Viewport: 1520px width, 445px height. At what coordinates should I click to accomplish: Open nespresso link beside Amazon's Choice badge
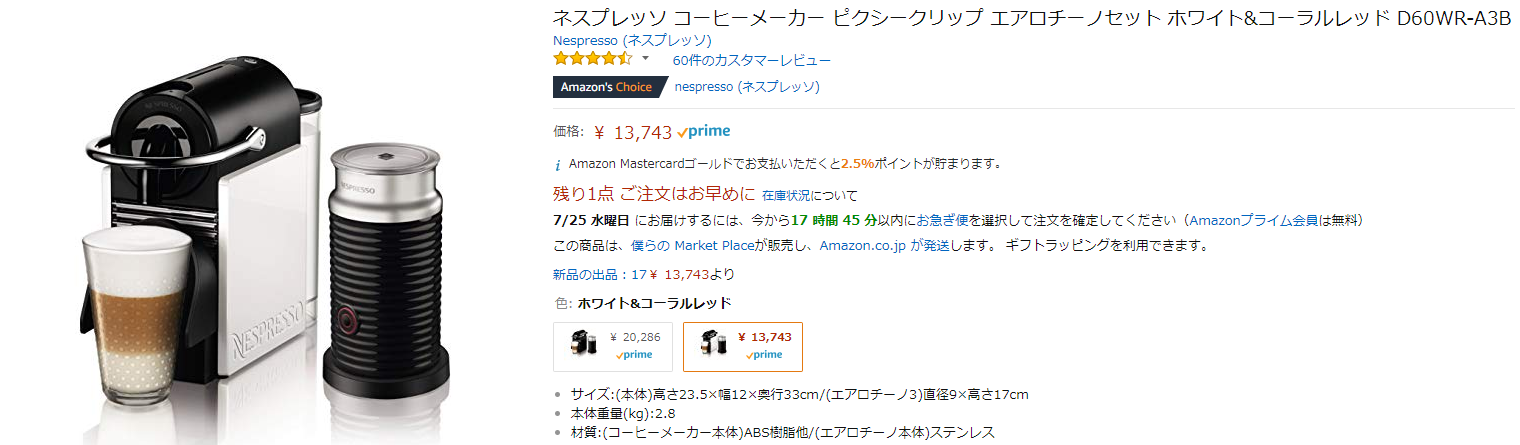(746, 87)
